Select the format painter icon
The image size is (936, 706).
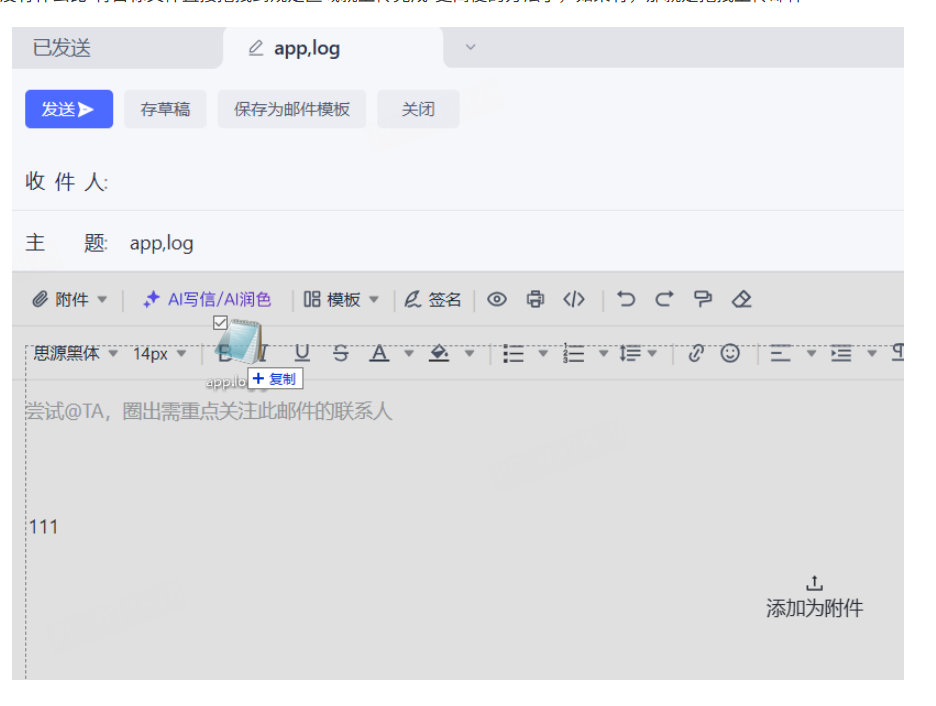[703, 298]
